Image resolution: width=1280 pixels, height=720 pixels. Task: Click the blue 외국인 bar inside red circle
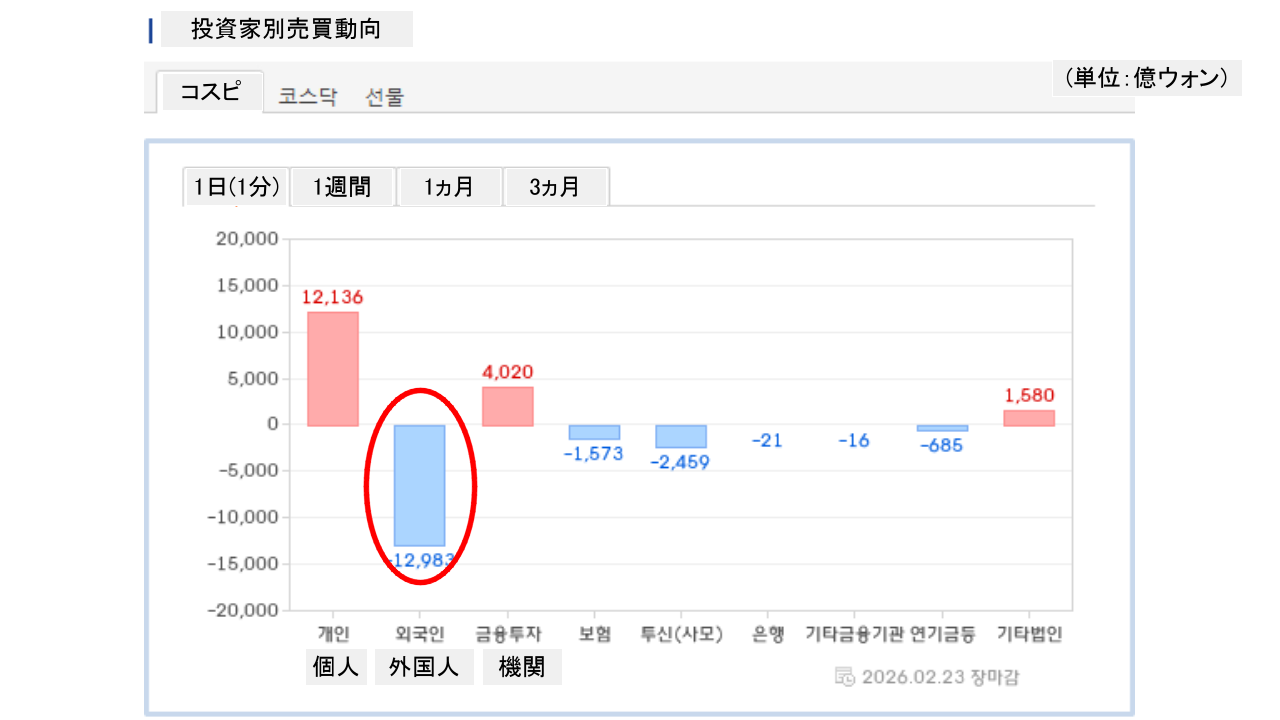point(419,485)
